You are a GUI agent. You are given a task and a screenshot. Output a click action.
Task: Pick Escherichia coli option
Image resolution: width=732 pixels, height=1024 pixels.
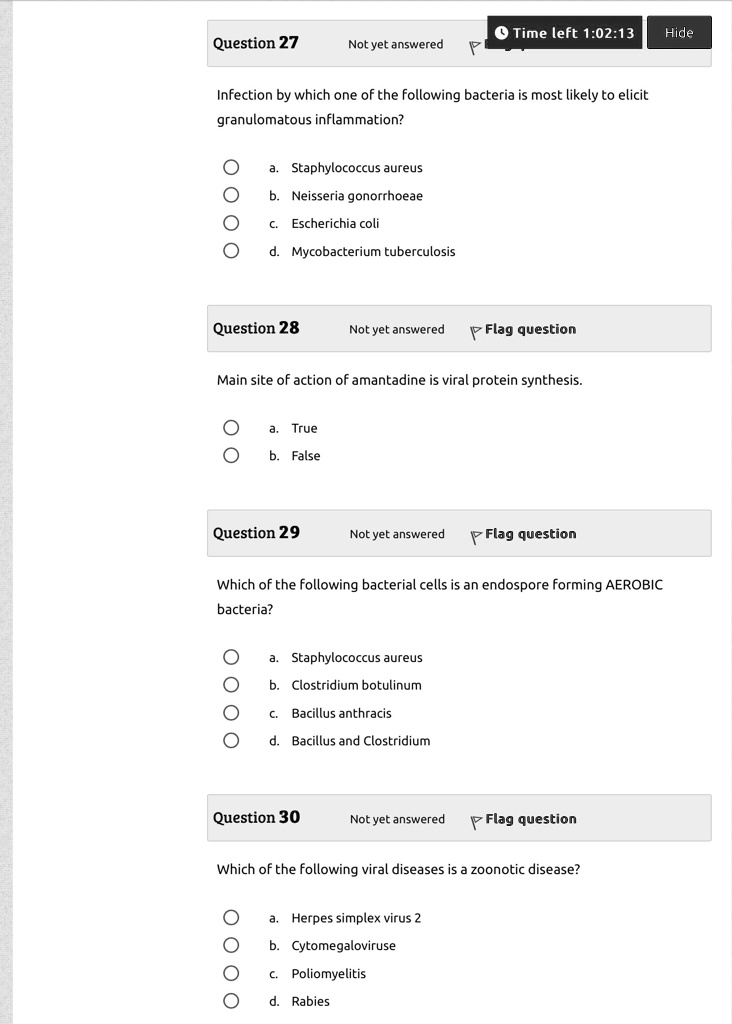(x=231, y=223)
